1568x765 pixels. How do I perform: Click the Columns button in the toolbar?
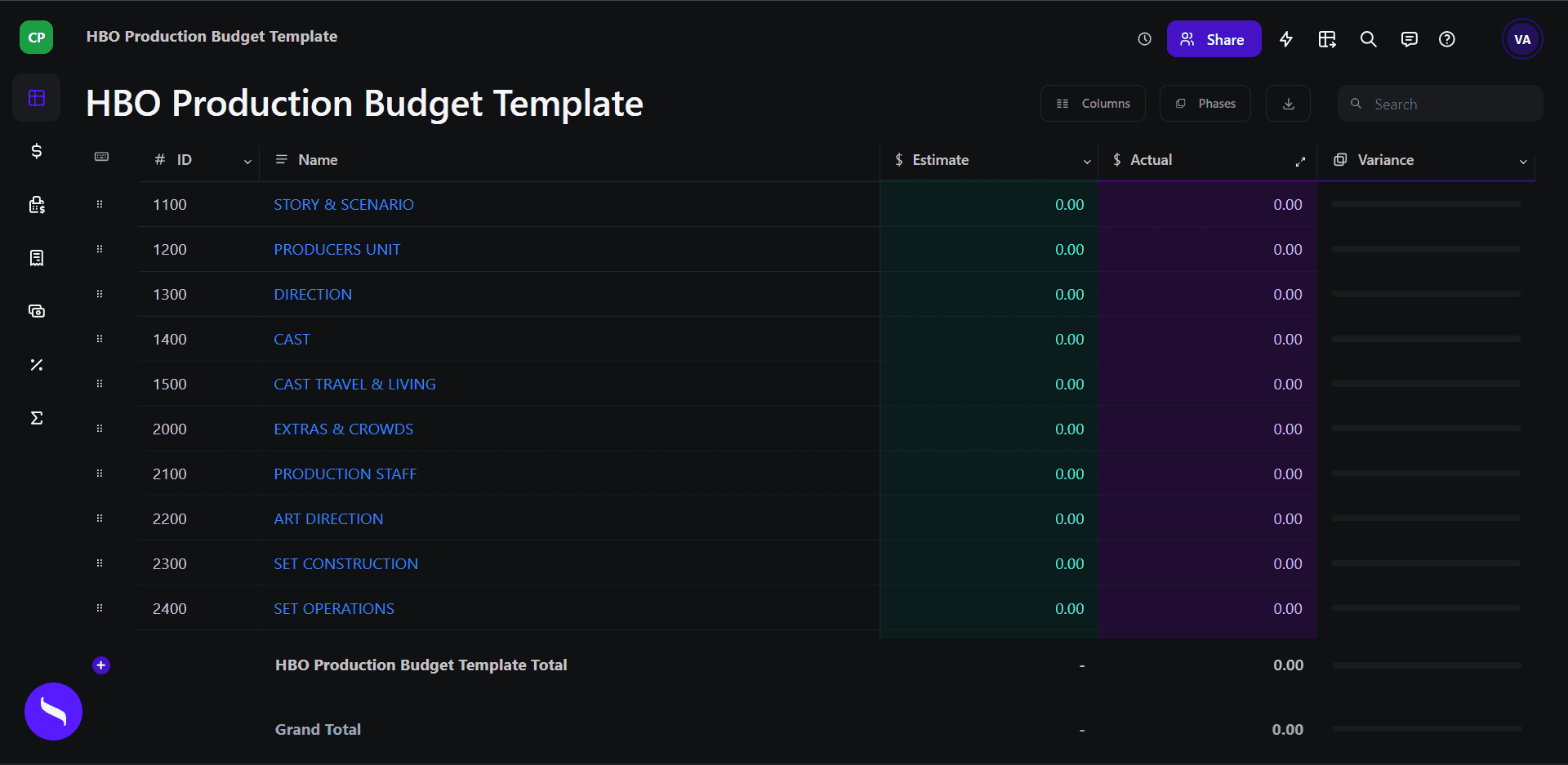pos(1093,103)
